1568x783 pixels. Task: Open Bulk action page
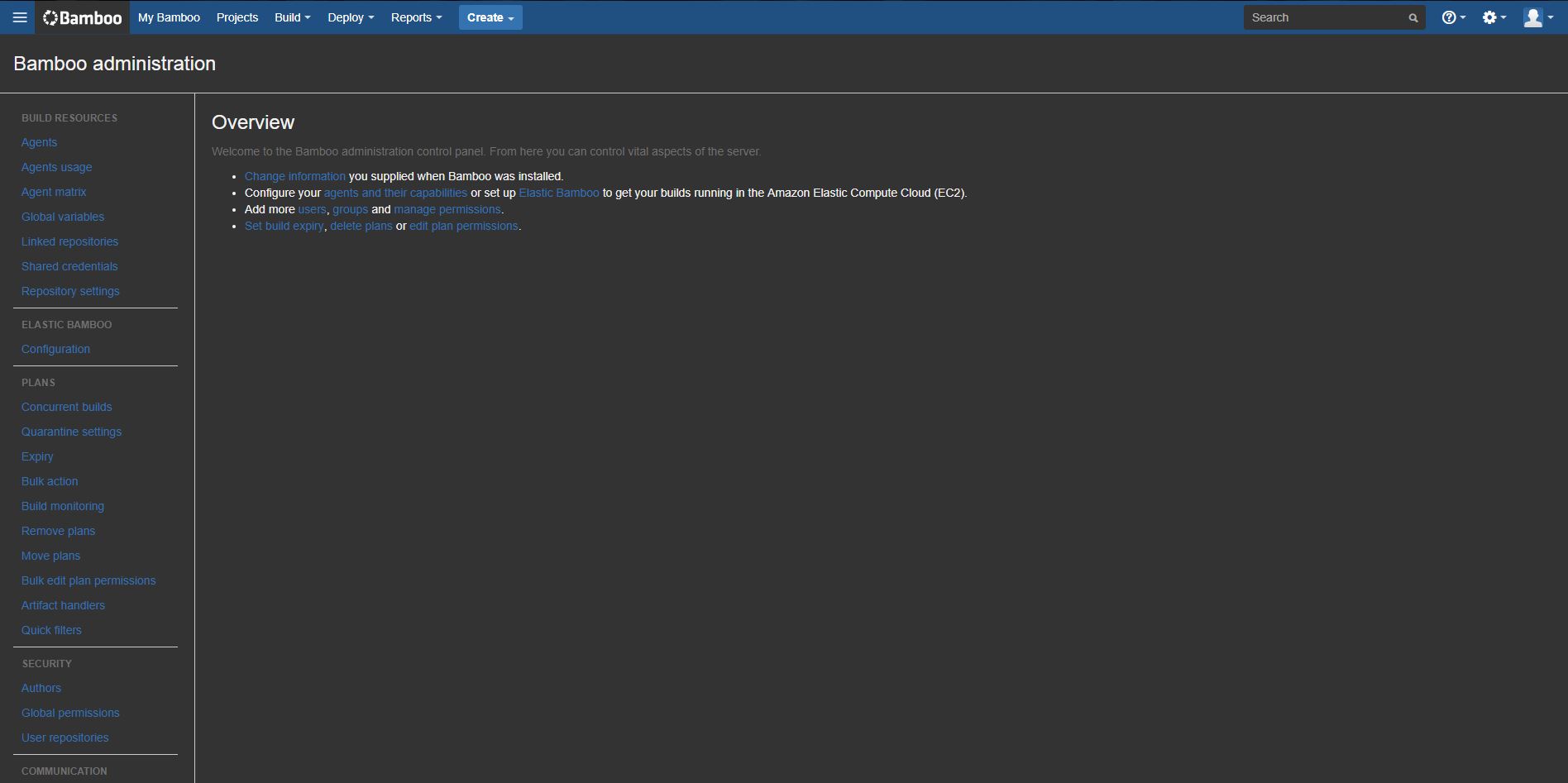click(x=50, y=481)
